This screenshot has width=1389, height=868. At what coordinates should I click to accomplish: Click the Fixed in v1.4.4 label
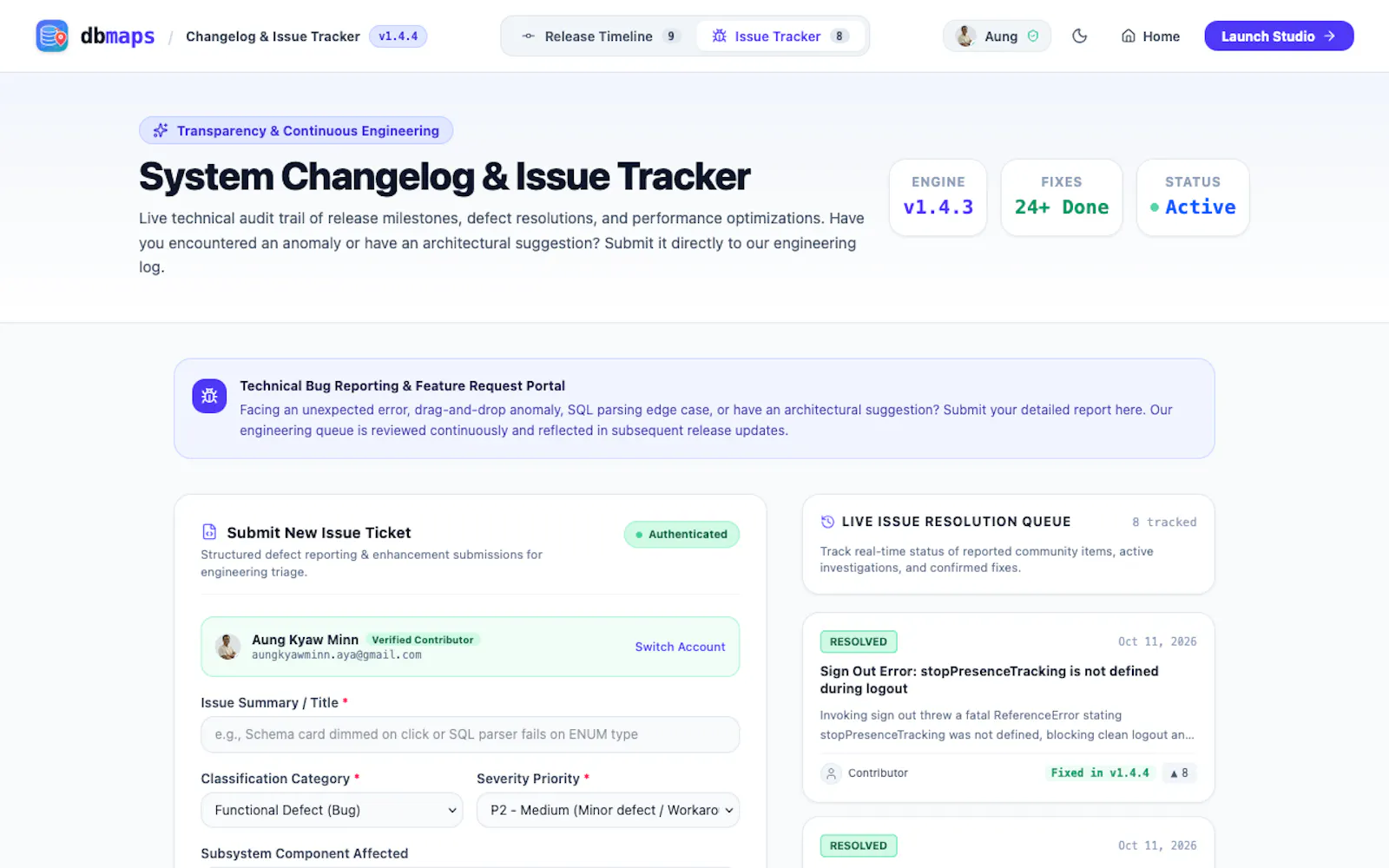click(x=1100, y=773)
